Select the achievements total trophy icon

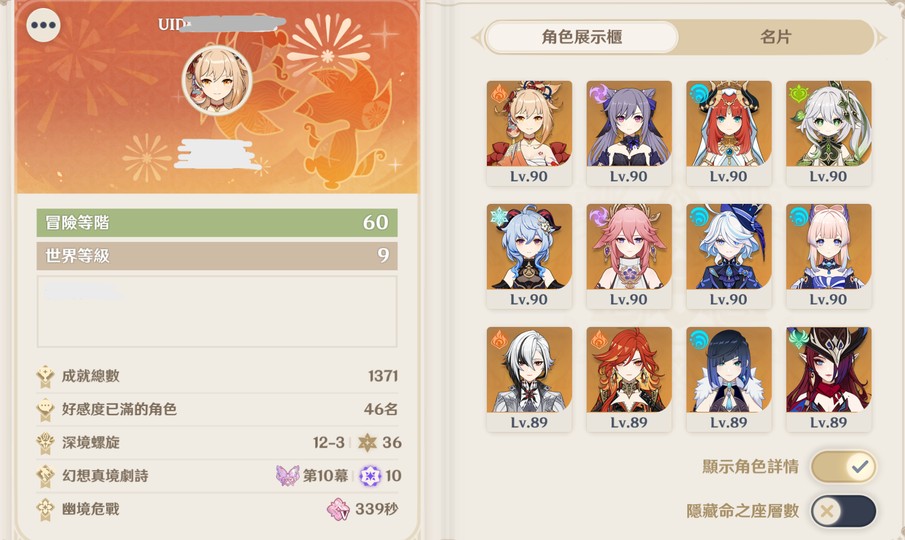click(45, 376)
